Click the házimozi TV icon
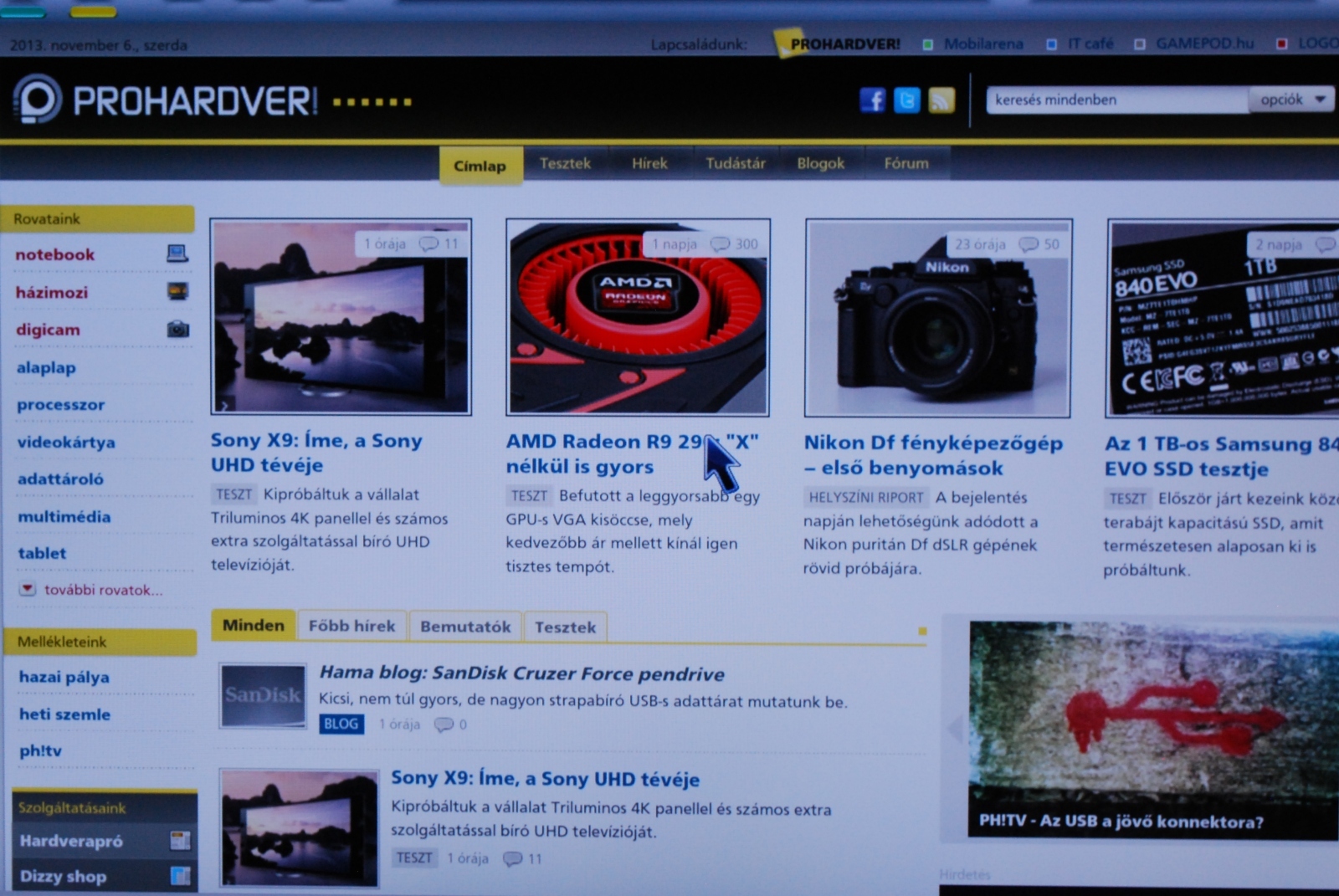 click(177, 291)
